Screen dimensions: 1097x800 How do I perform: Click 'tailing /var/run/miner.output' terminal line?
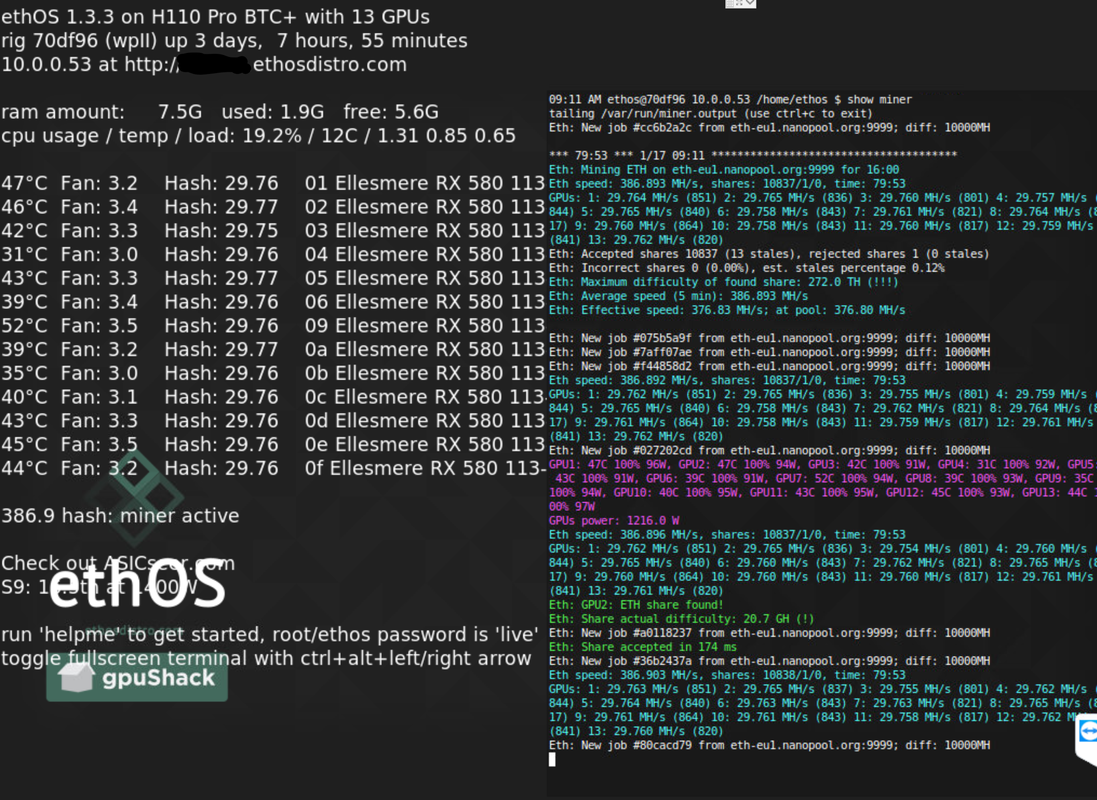tap(711, 114)
